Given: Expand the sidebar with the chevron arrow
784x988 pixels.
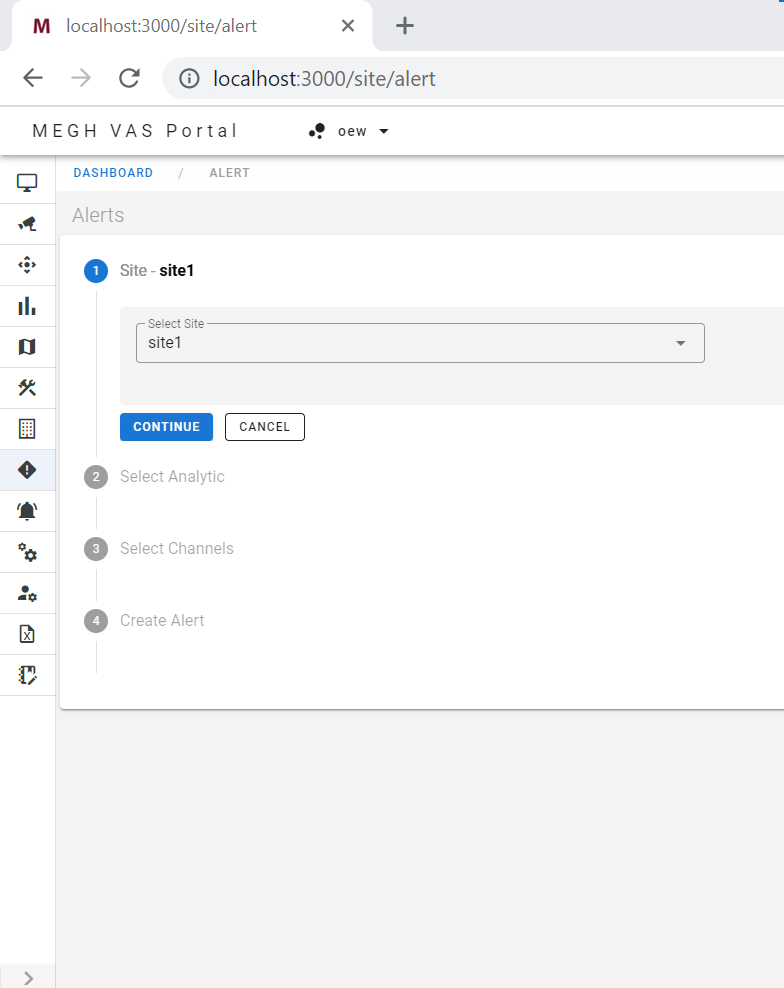Looking at the screenshot, I should tap(27, 977).
